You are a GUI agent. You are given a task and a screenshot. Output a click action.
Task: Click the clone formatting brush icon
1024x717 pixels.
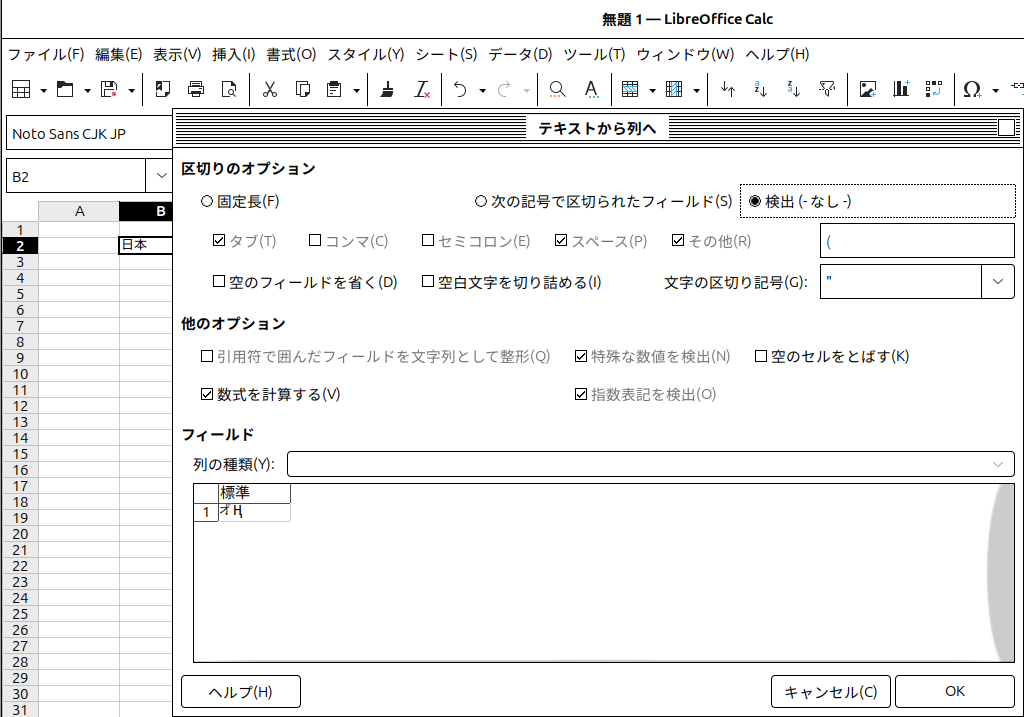point(387,89)
